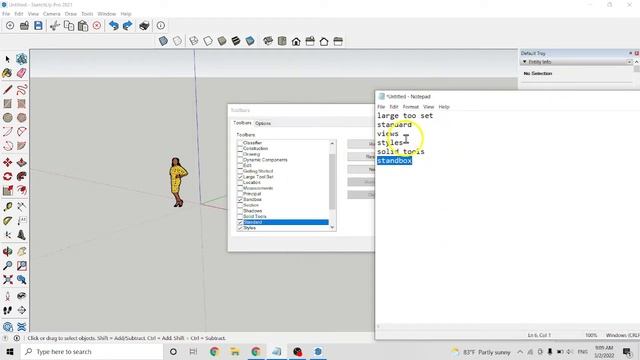The image size is (640, 360).
Task: Click toolbar list scroll-up arrow
Action: tap(332, 143)
